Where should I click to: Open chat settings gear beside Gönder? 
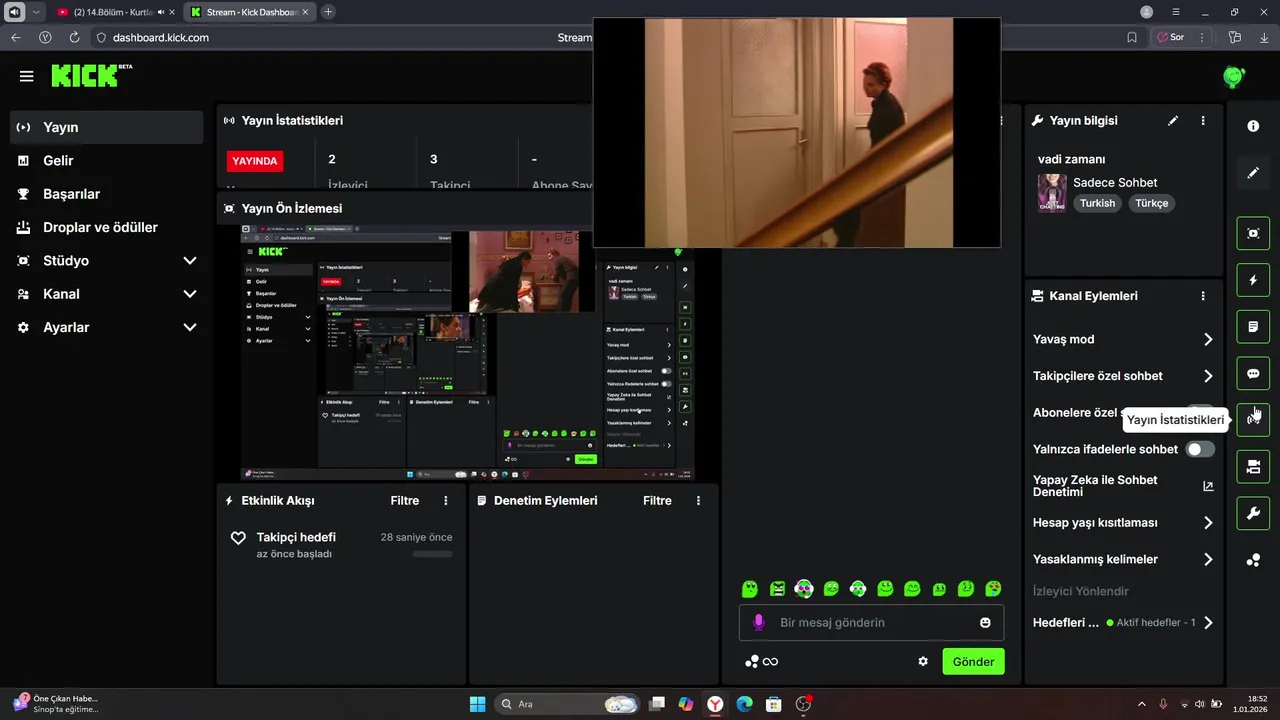pos(923,661)
